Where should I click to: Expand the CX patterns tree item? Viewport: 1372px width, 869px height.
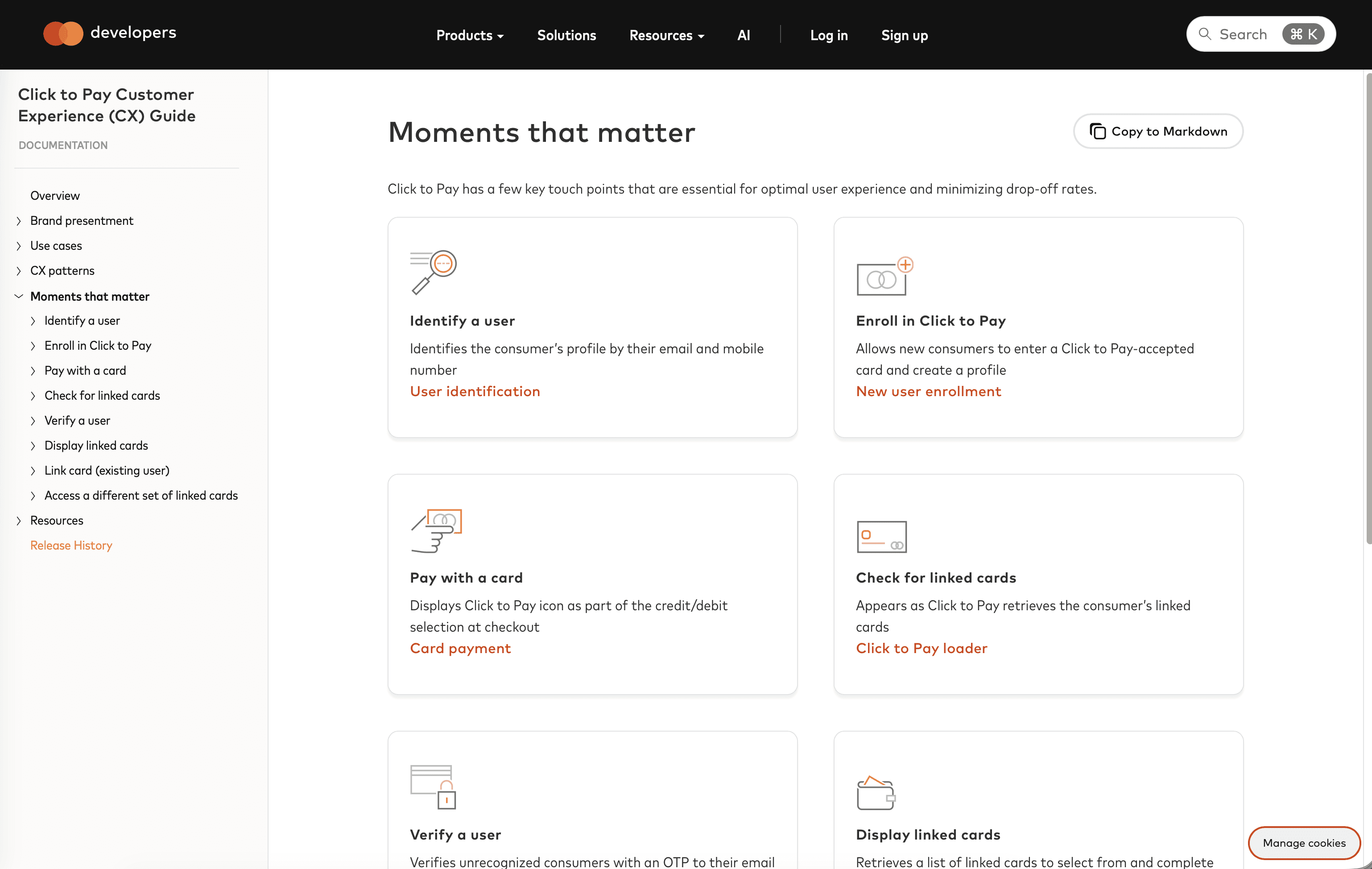(x=19, y=271)
